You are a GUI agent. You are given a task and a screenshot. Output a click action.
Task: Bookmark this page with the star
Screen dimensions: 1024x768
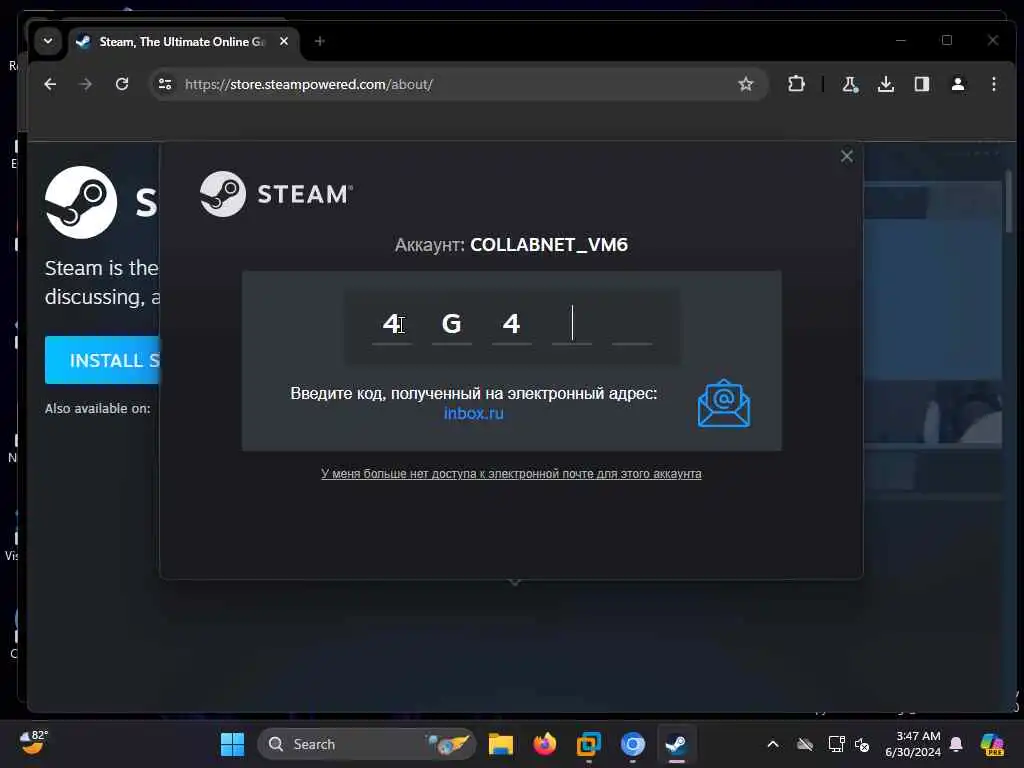pos(746,84)
